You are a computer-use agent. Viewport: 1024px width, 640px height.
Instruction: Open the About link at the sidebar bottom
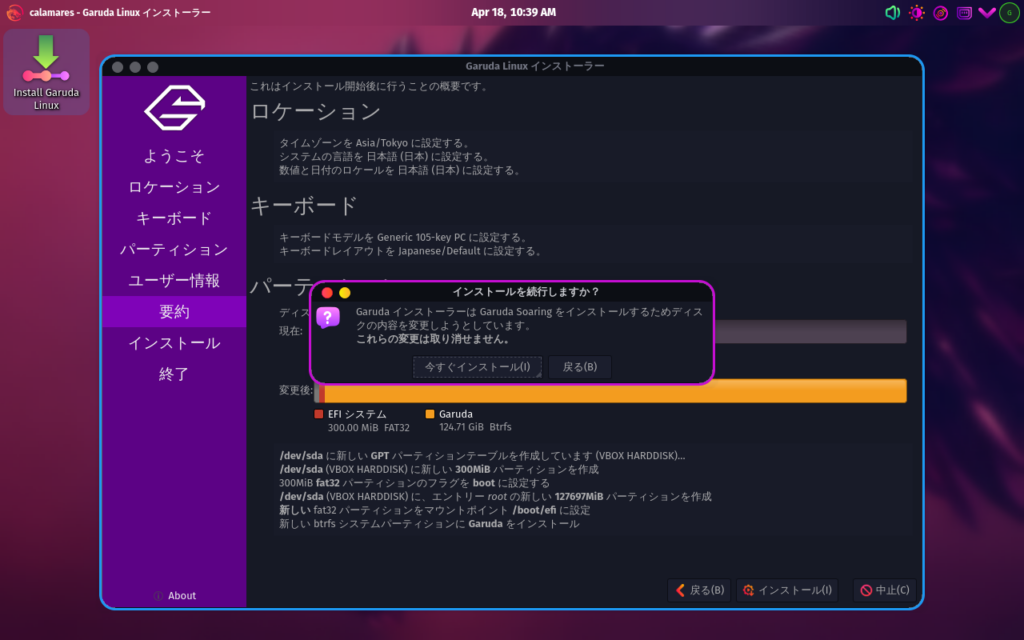click(175, 596)
